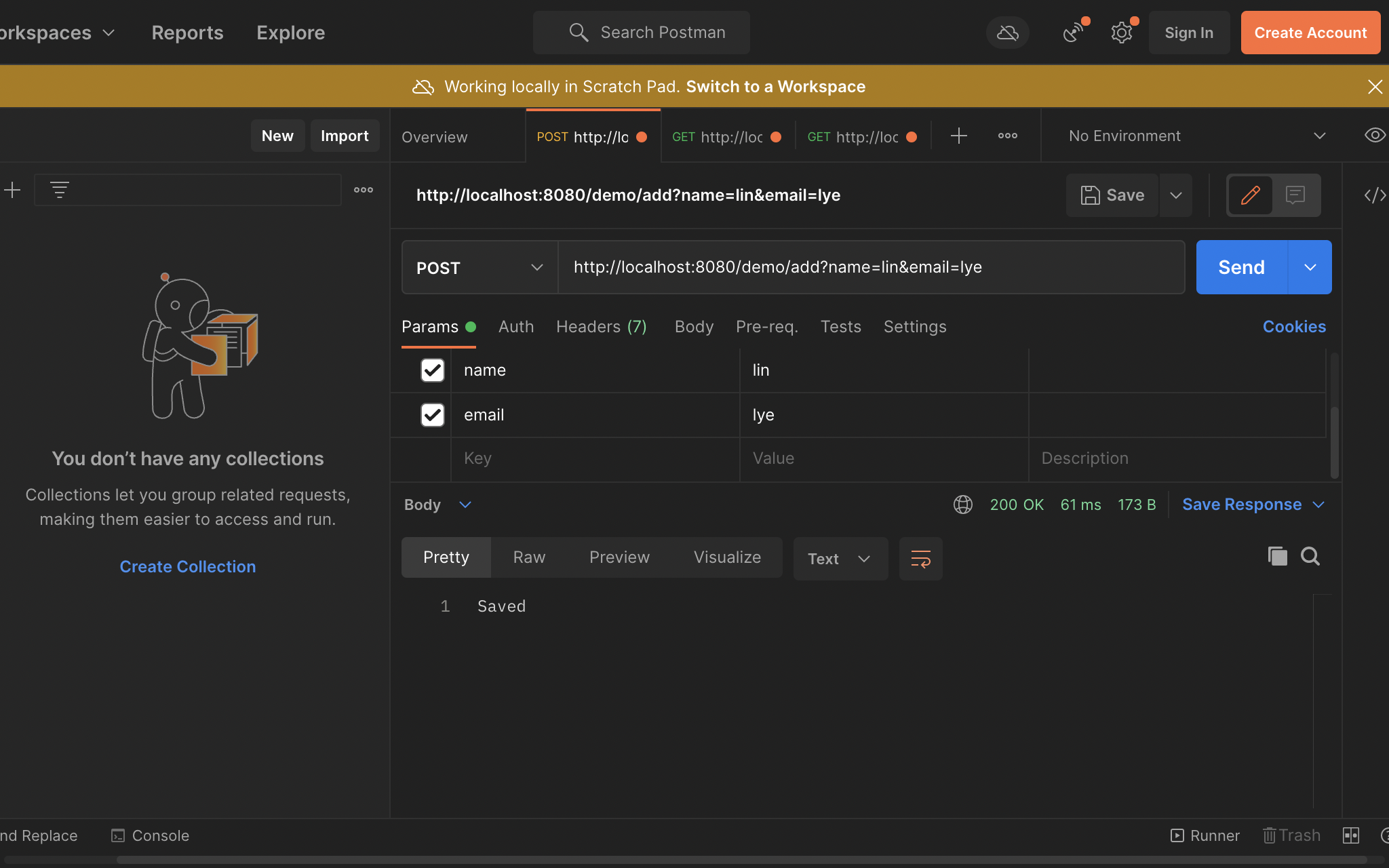Uncheck the name parameter checkbox
1389x868 pixels.
432,370
